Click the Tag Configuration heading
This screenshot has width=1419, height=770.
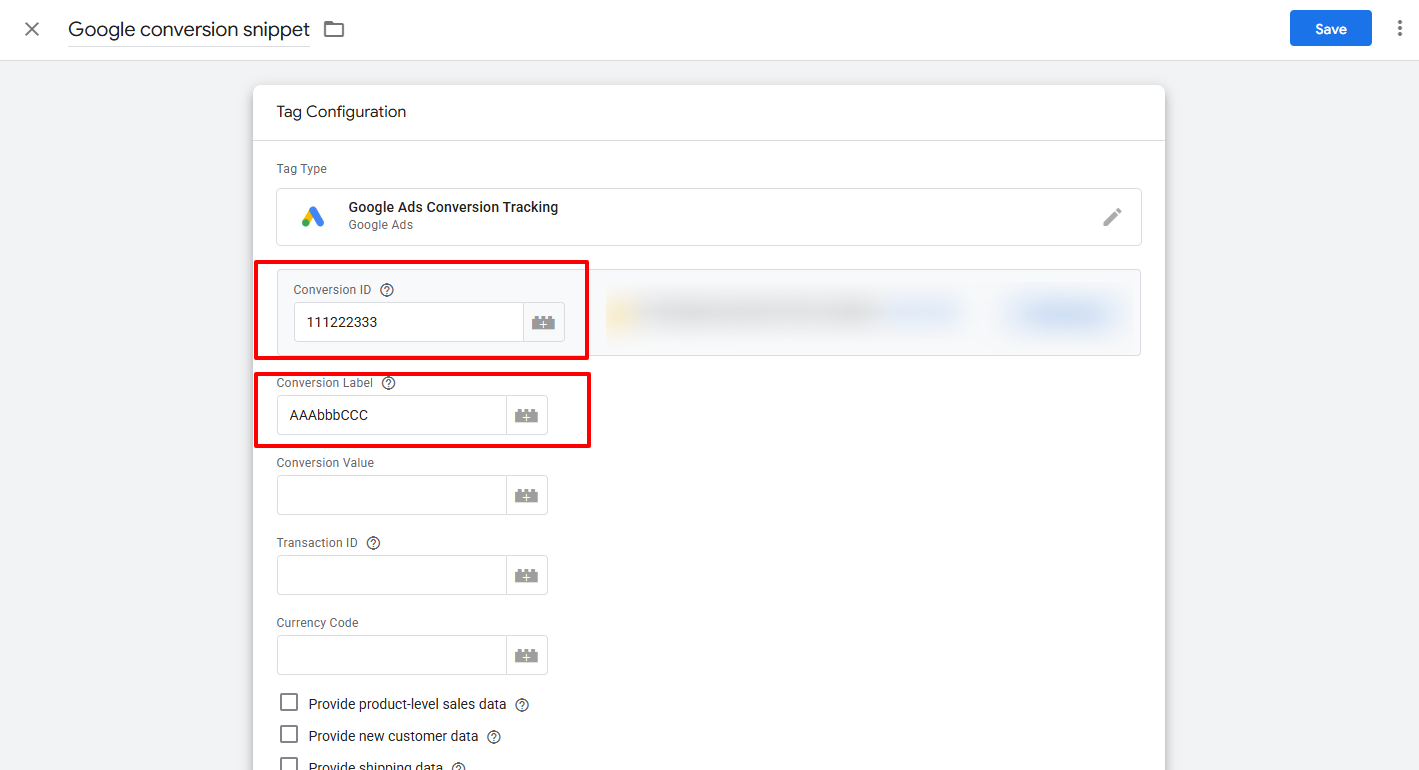(341, 112)
